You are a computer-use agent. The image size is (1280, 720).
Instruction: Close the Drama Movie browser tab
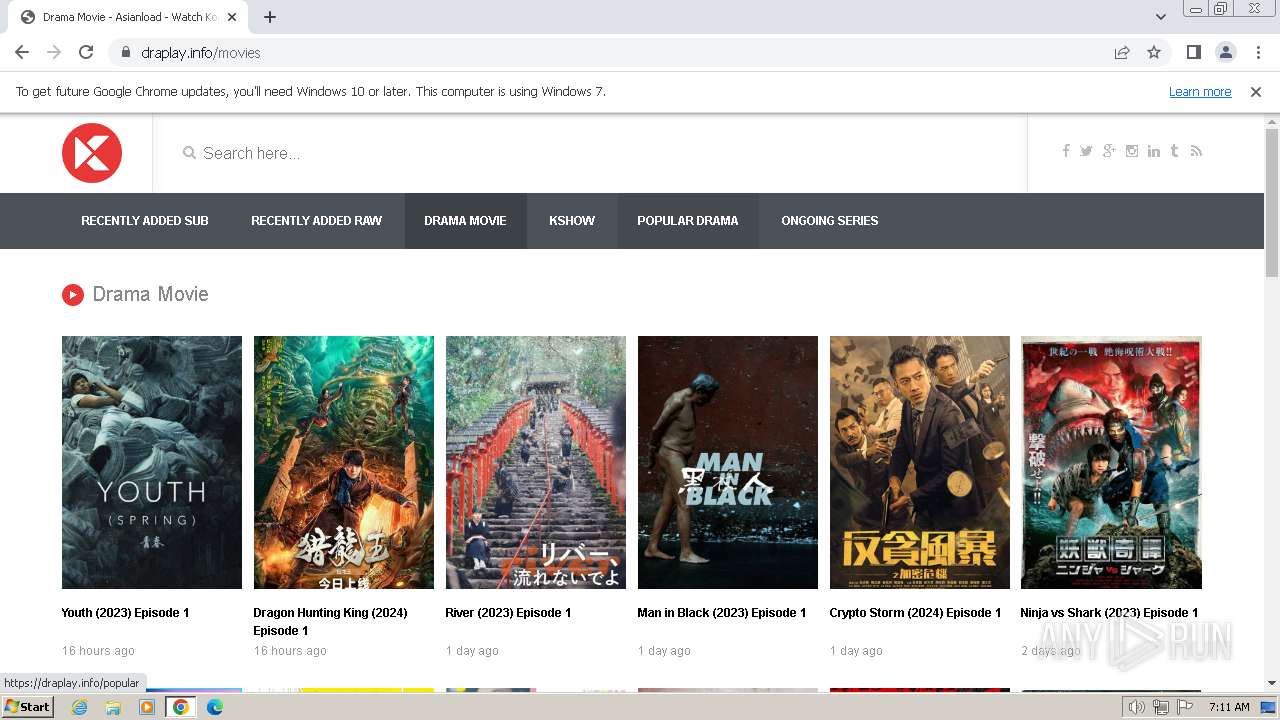coord(232,17)
